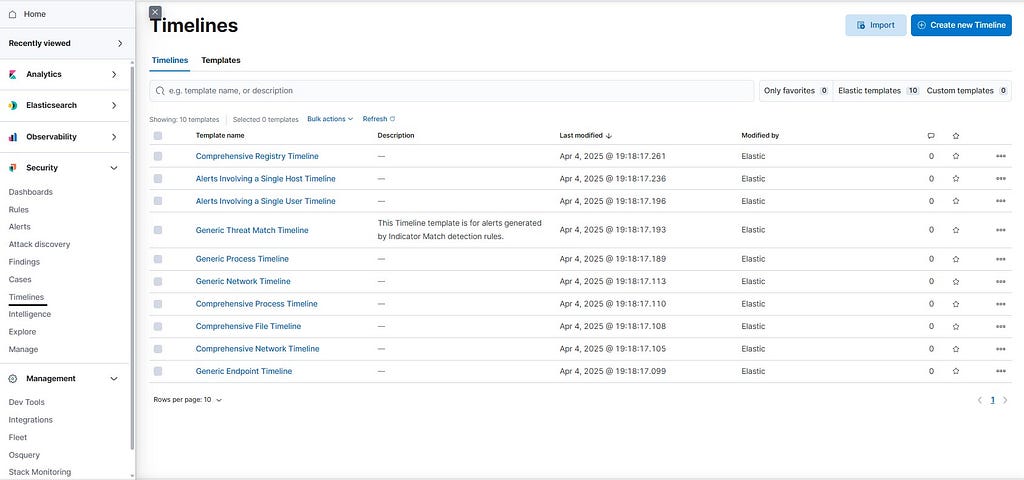1024x480 pixels.
Task: Check the Generic Network Timeline checkbox
Action: [157, 281]
